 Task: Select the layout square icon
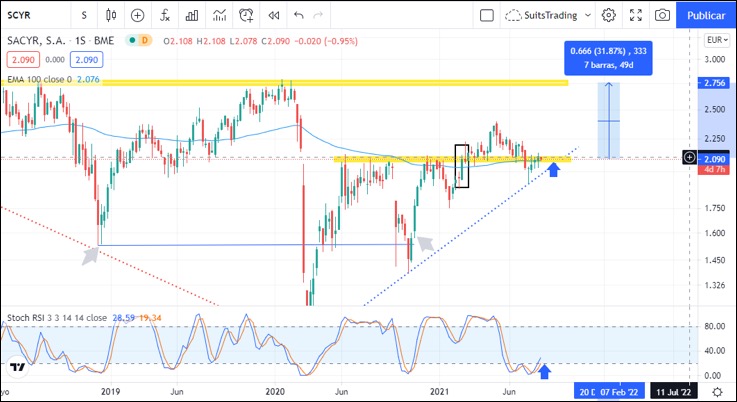487,15
